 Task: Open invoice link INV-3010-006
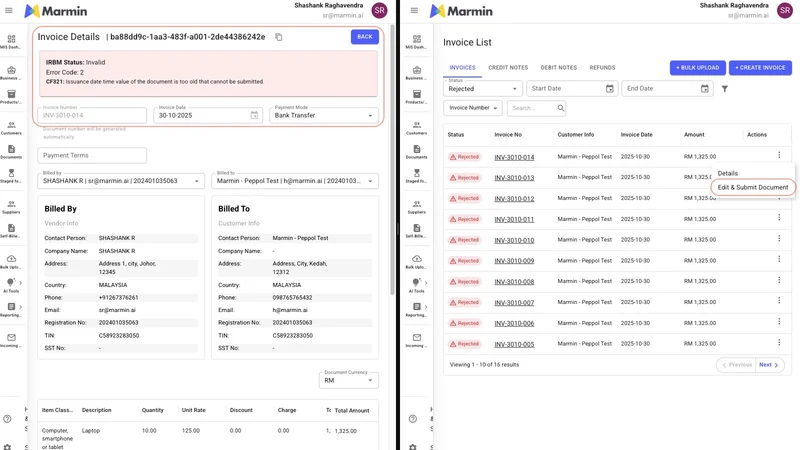coord(514,323)
